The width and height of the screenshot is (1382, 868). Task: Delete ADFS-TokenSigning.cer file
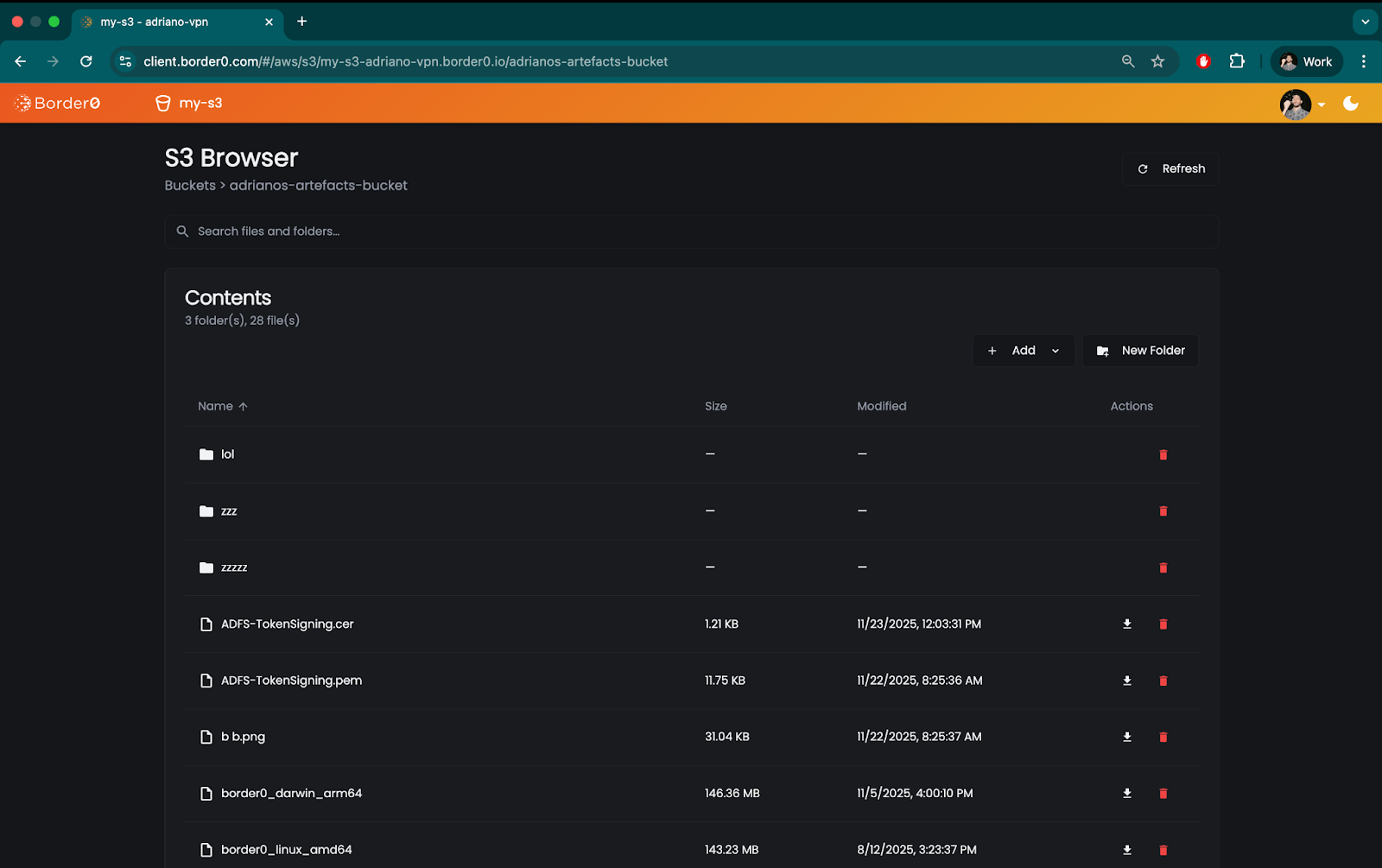[x=1163, y=624]
